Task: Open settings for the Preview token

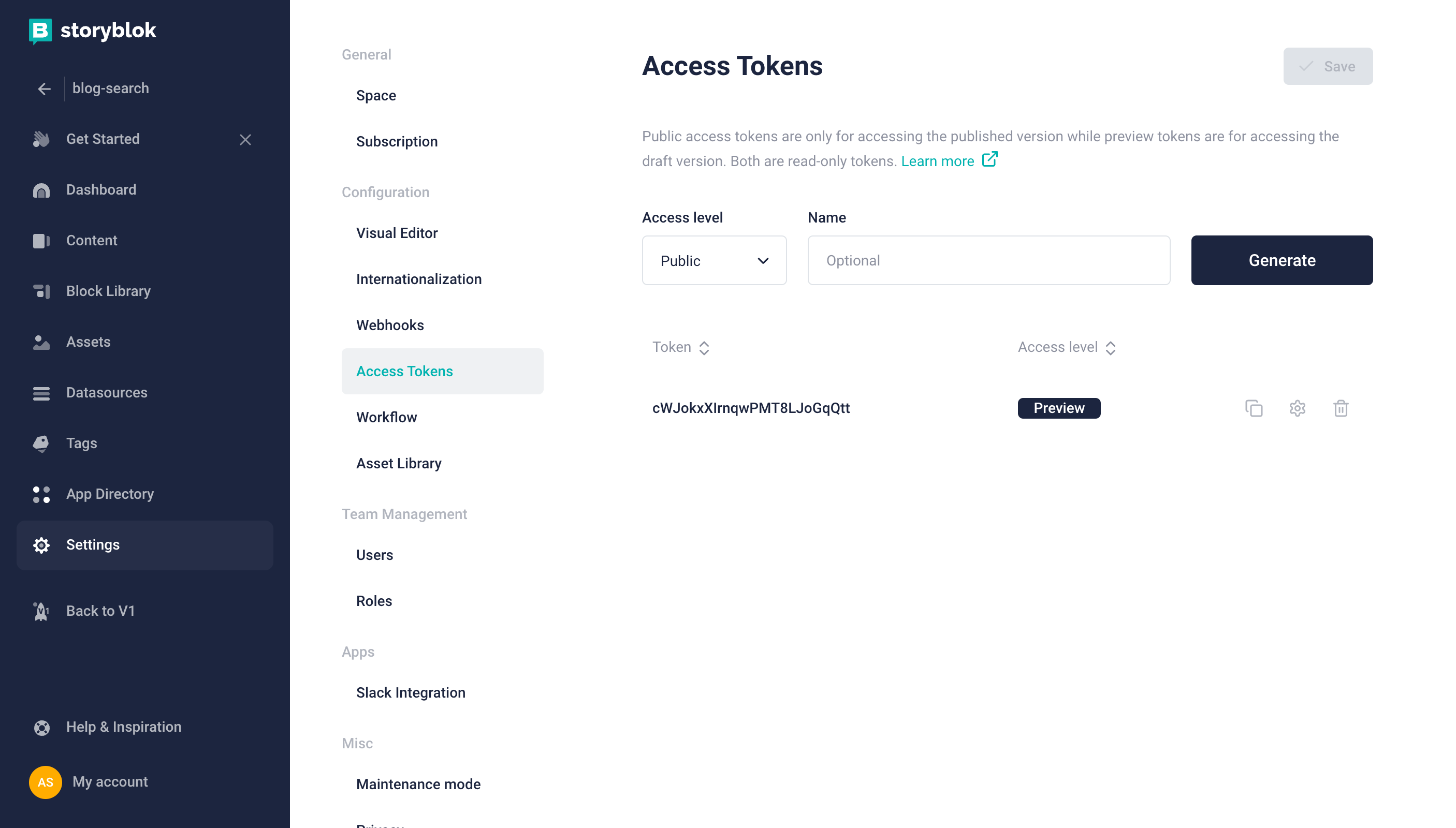Action: coord(1297,408)
